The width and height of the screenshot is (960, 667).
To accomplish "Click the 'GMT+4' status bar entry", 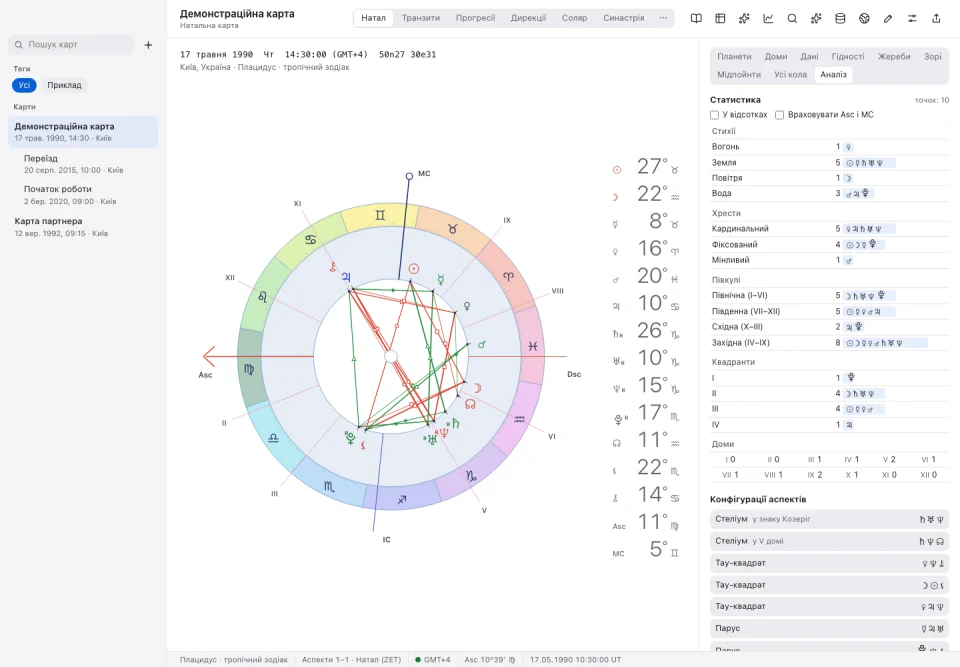I will tap(432, 660).
